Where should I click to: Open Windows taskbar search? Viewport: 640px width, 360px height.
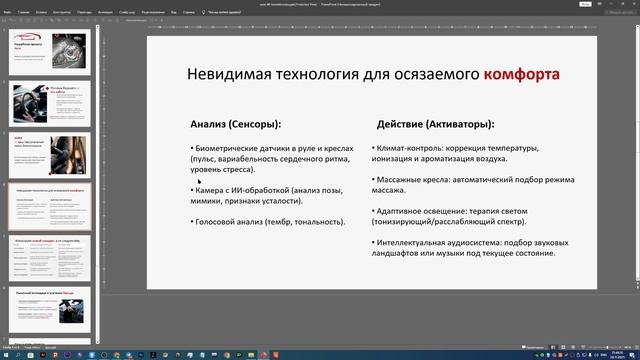tap(18, 356)
